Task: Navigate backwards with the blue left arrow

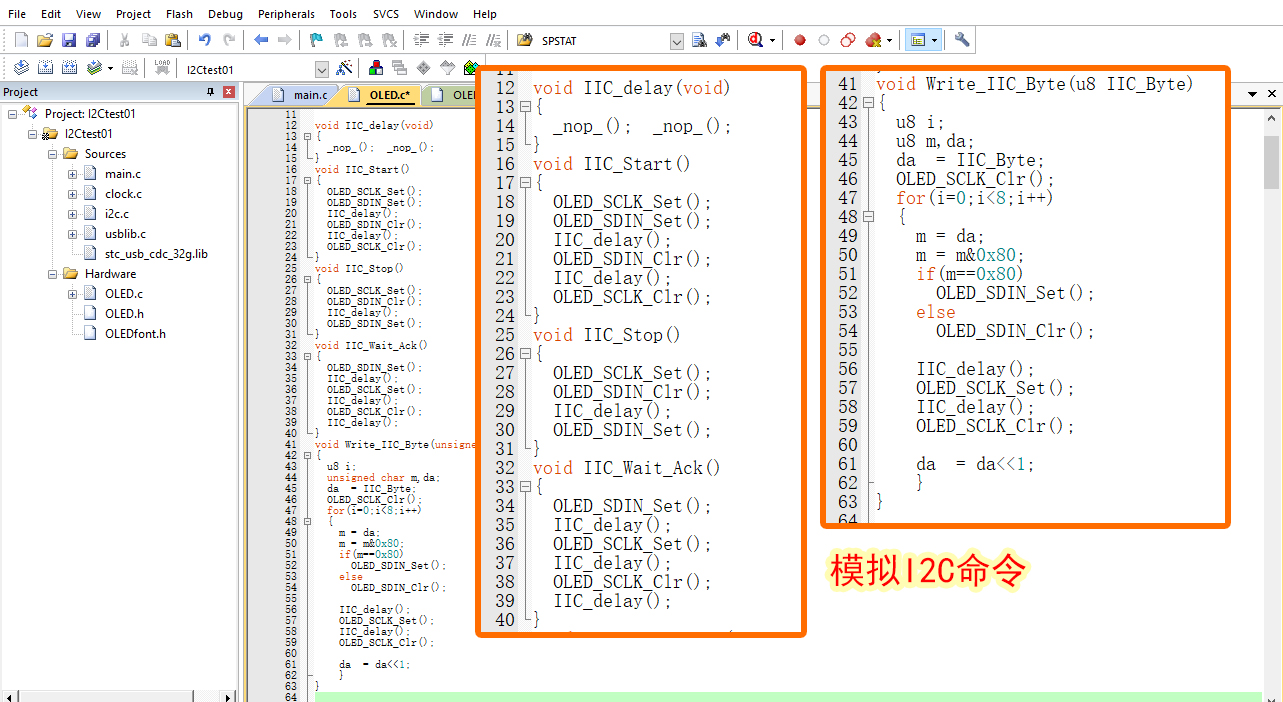Action: point(261,40)
